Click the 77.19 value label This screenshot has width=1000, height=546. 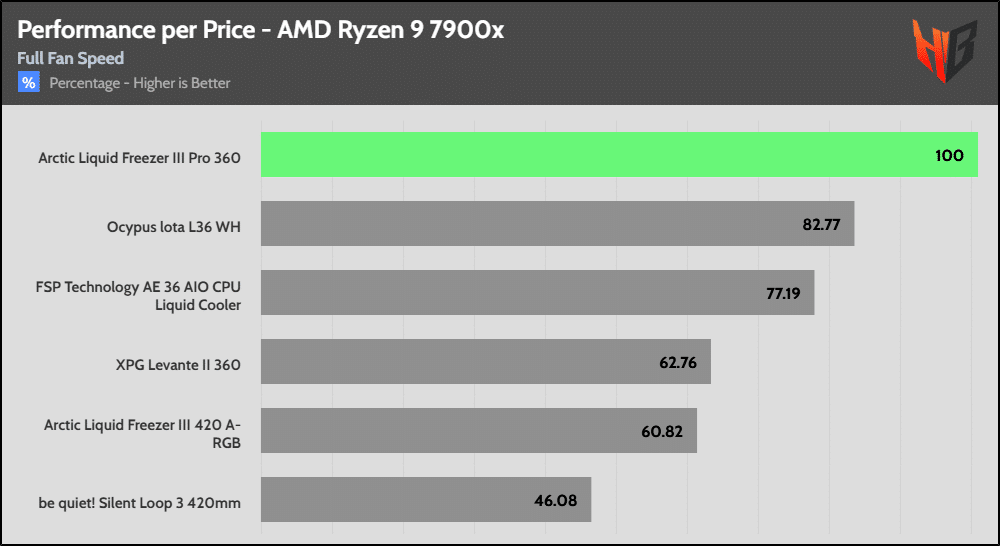point(781,293)
